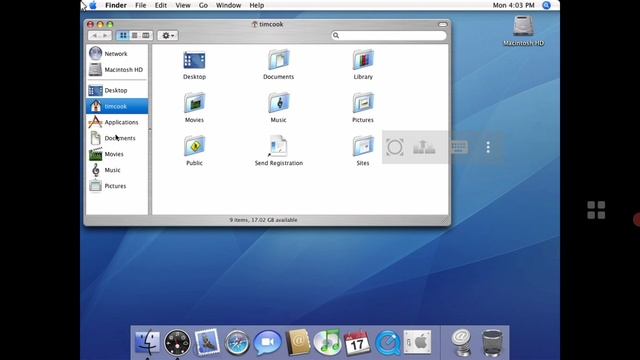Select Network in the Finder sidebar

pyautogui.click(x=117, y=53)
